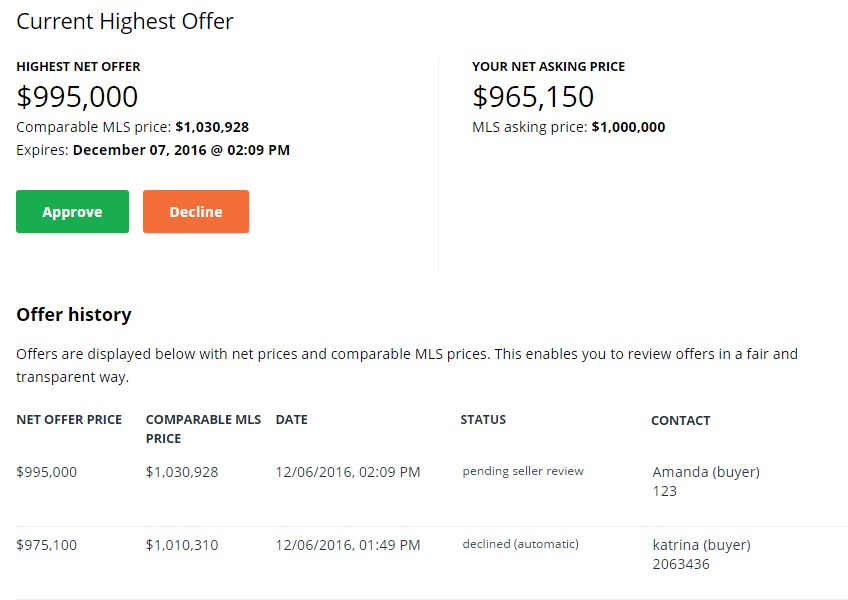Select the Date column header
The height and width of the screenshot is (600, 848).
click(x=292, y=420)
